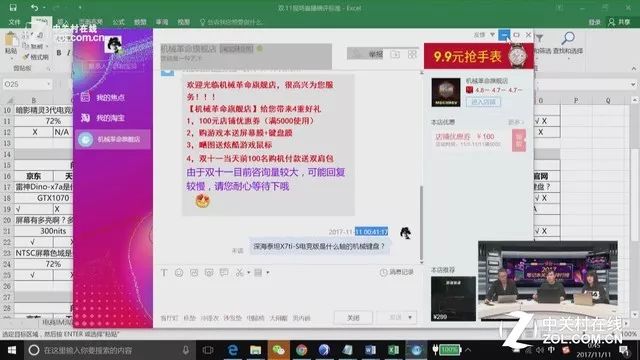Open the send button dropdown arrow
640x360 pixels.
(x=410, y=318)
